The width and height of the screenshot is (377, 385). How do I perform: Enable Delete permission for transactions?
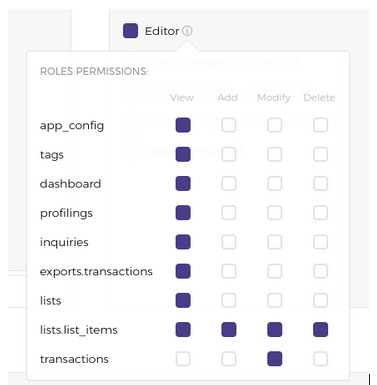320,359
